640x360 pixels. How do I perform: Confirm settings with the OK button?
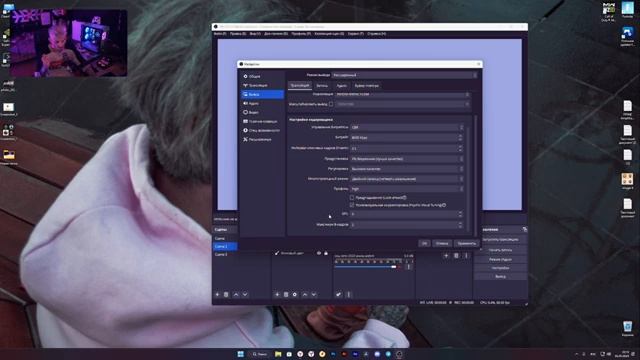point(424,243)
